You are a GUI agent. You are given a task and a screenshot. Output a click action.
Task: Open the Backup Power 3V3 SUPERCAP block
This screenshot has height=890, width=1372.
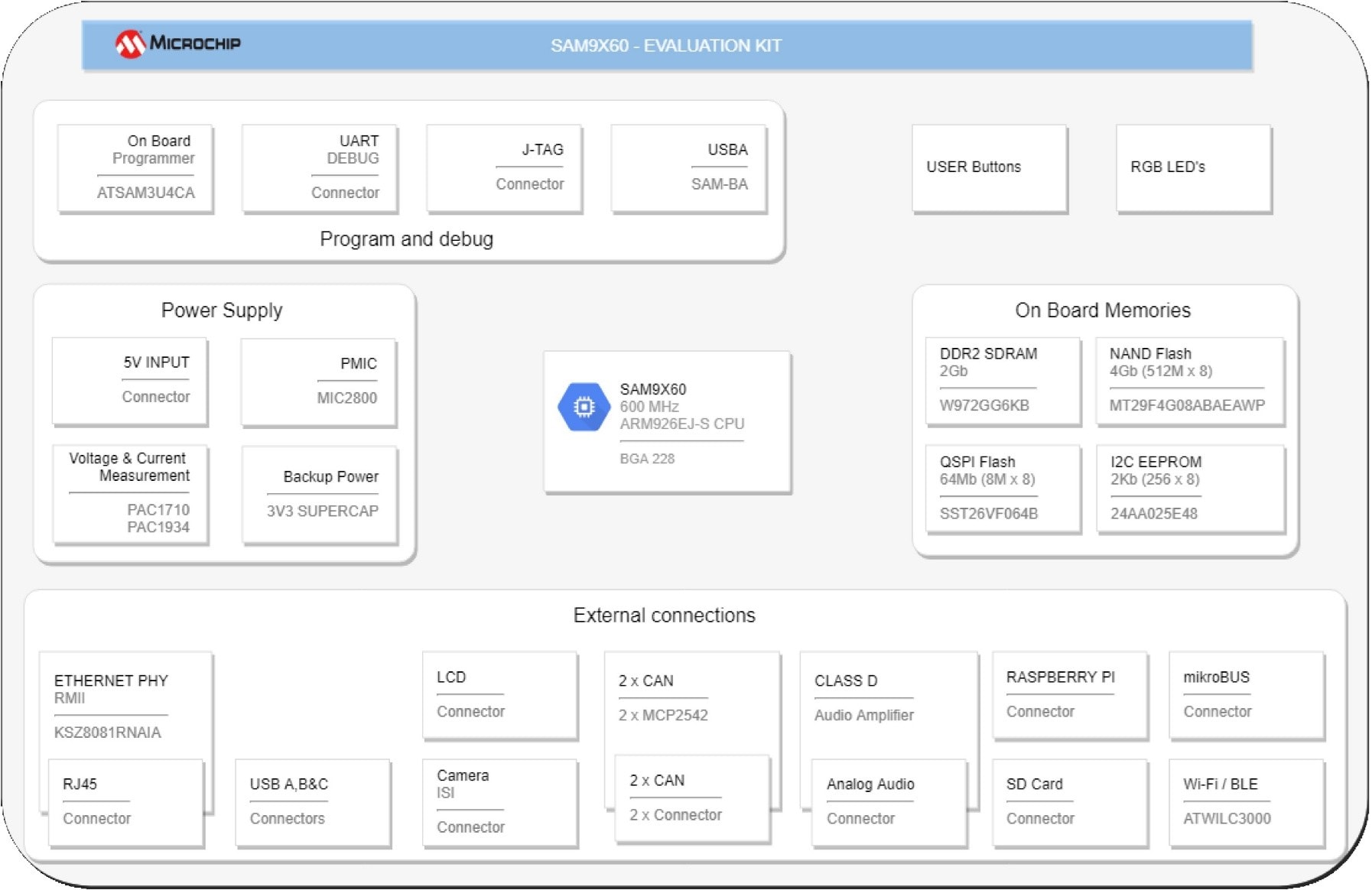(320, 494)
